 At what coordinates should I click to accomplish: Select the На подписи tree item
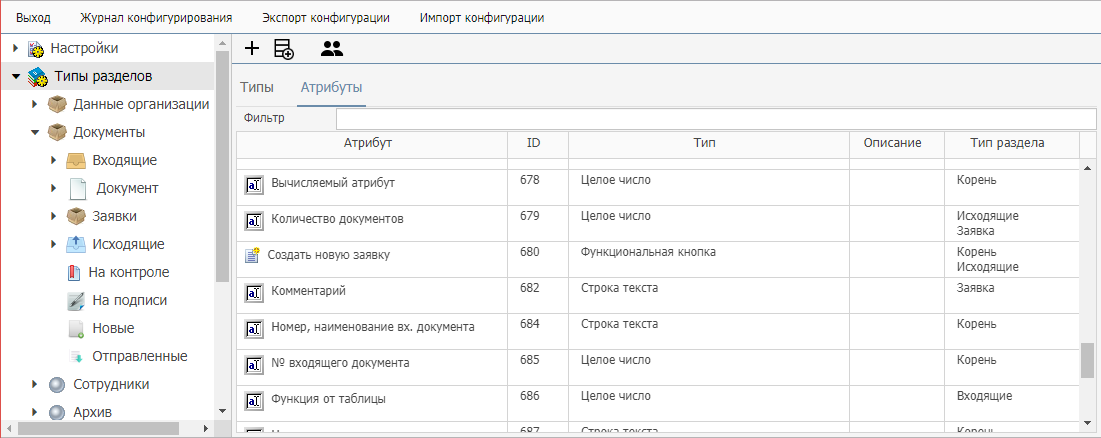129,300
